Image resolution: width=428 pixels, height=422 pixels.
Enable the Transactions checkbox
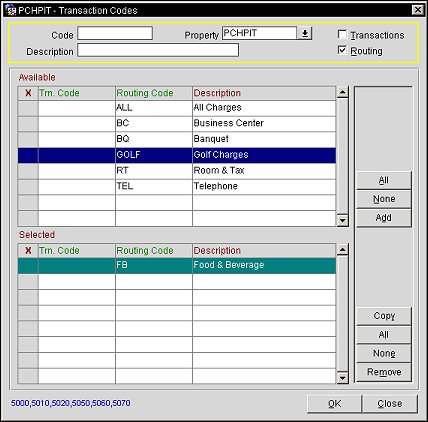click(x=342, y=34)
